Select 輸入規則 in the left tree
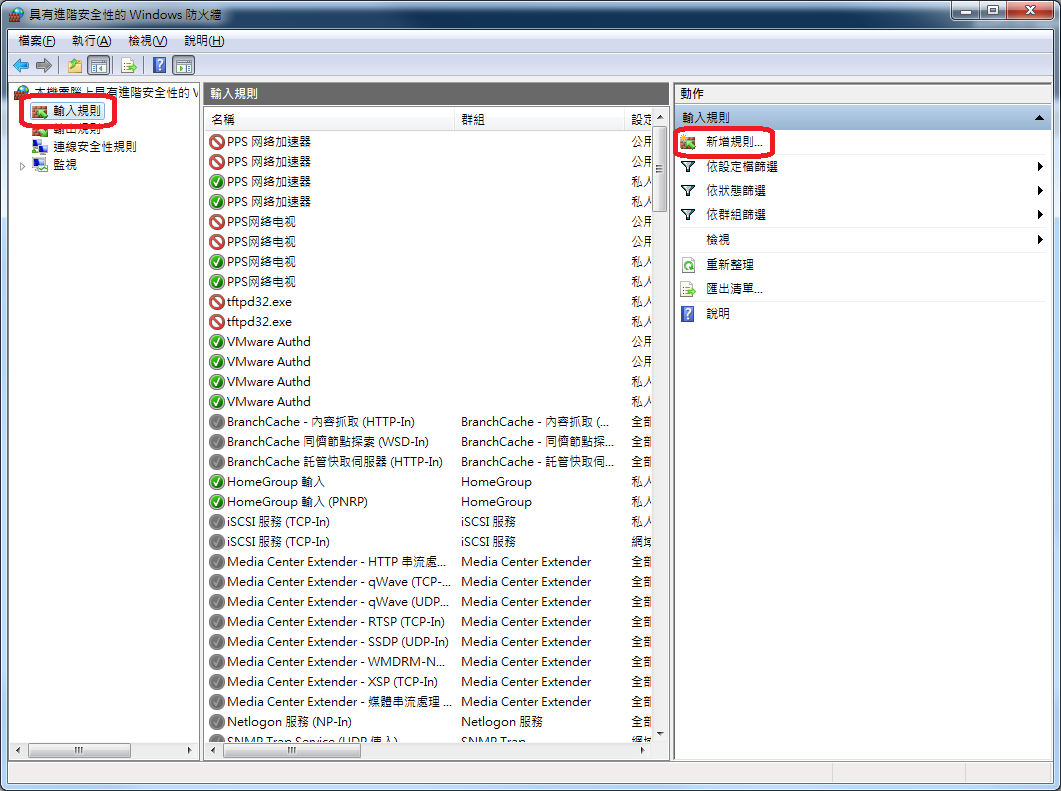 (77, 111)
